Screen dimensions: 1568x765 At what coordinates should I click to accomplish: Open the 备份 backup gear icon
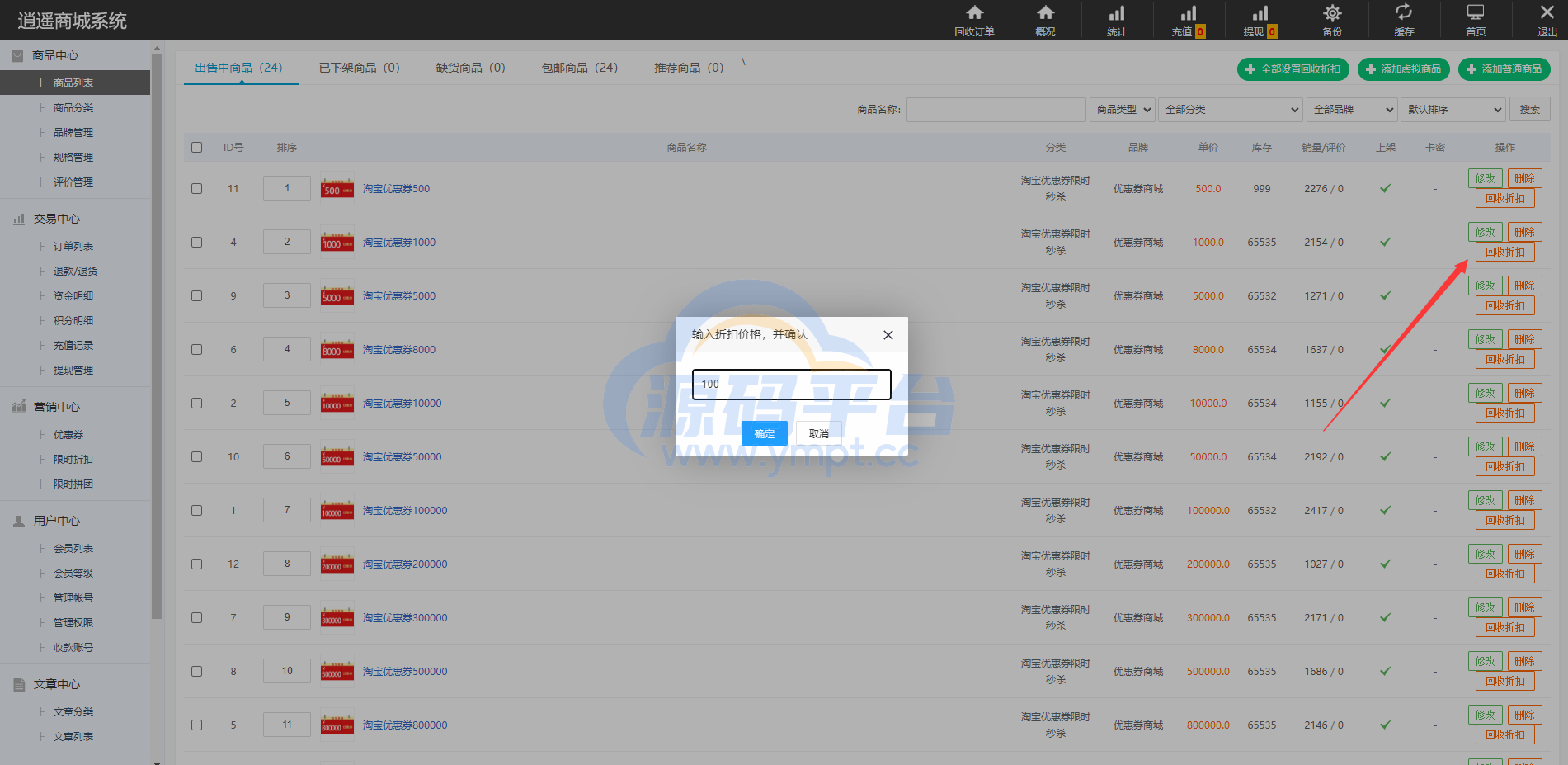tap(1332, 12)
